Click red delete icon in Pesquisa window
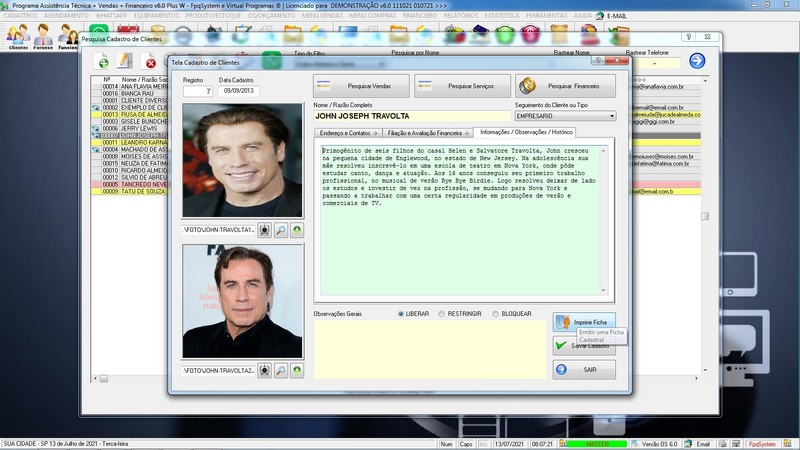The image size is (800, 450). click(150, 62)
